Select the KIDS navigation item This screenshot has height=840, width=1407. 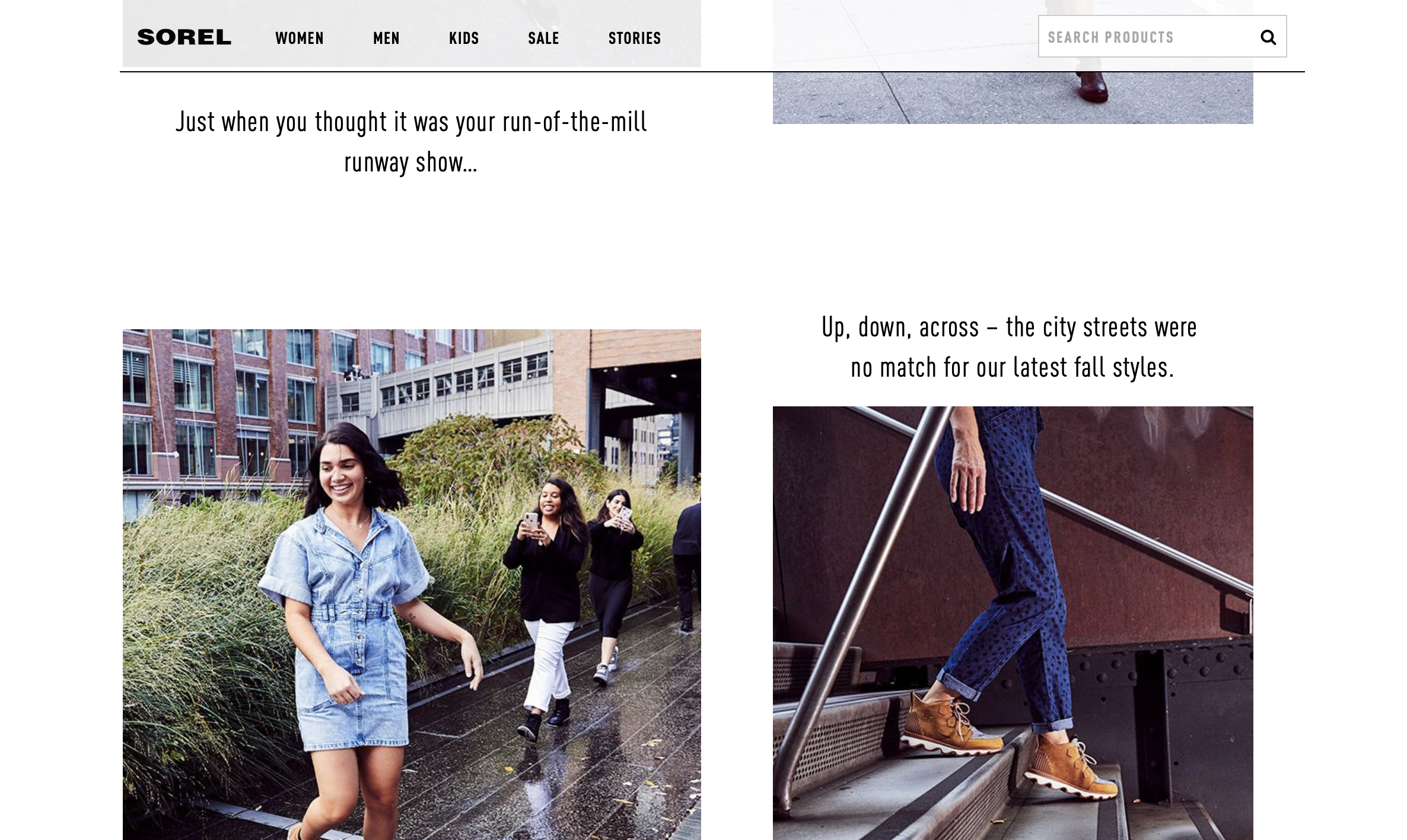coord(464,38)
